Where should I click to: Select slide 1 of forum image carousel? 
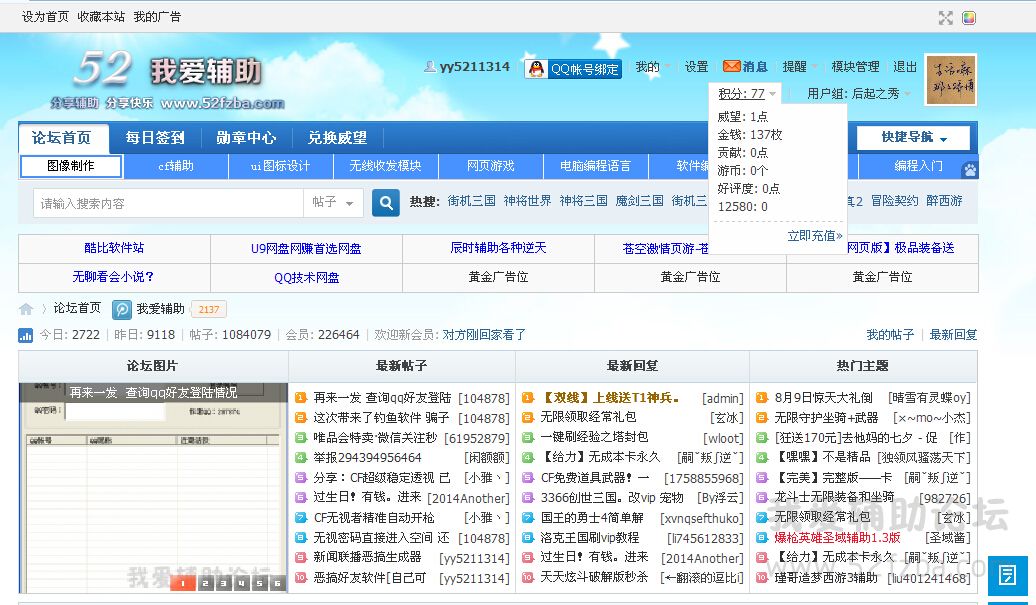pos(184,583)
